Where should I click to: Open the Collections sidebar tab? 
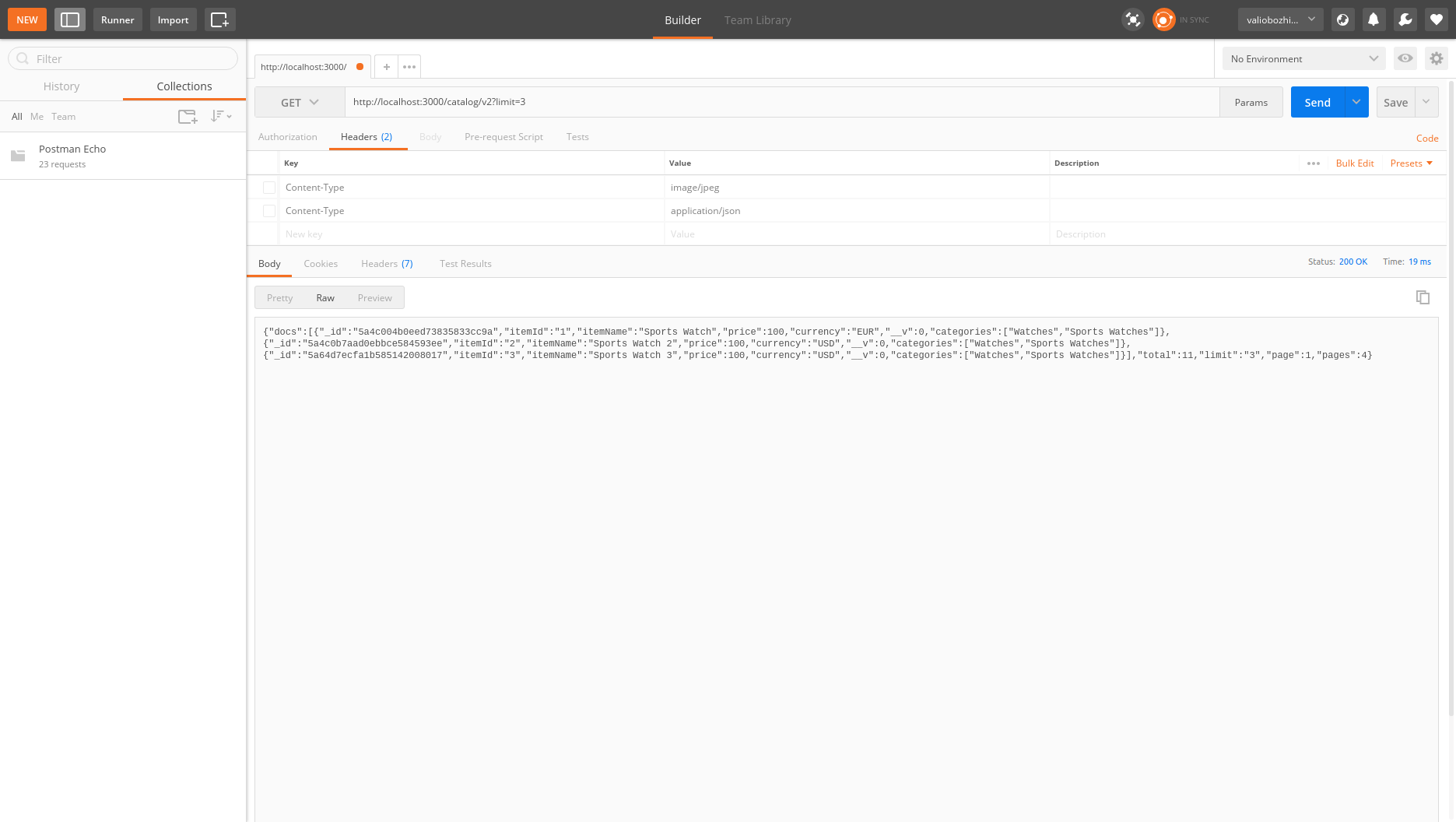184,86
